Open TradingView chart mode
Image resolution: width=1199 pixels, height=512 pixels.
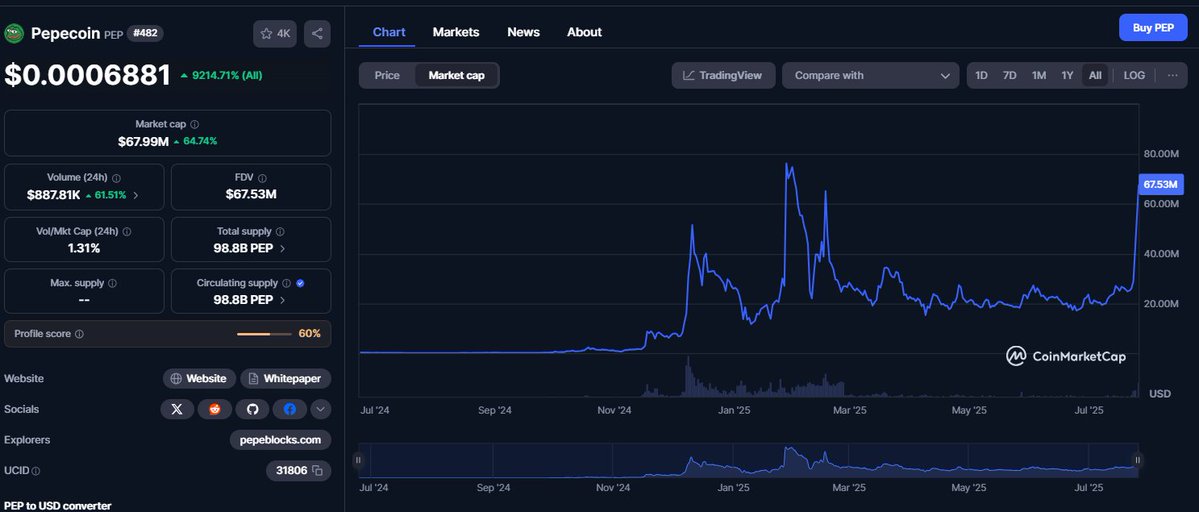point(723,76)
